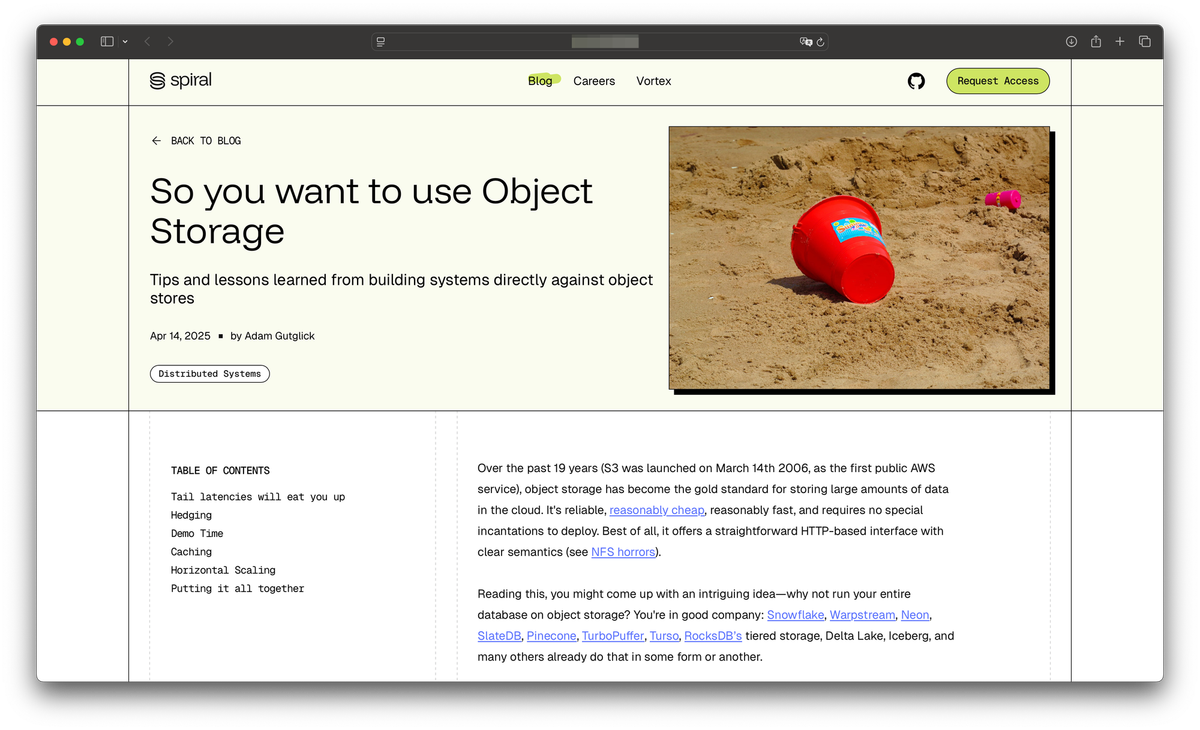The height and width of the screenshot is (730, 1200).
Task: Open a new tab with plus icon
Action: point(1120,42)
